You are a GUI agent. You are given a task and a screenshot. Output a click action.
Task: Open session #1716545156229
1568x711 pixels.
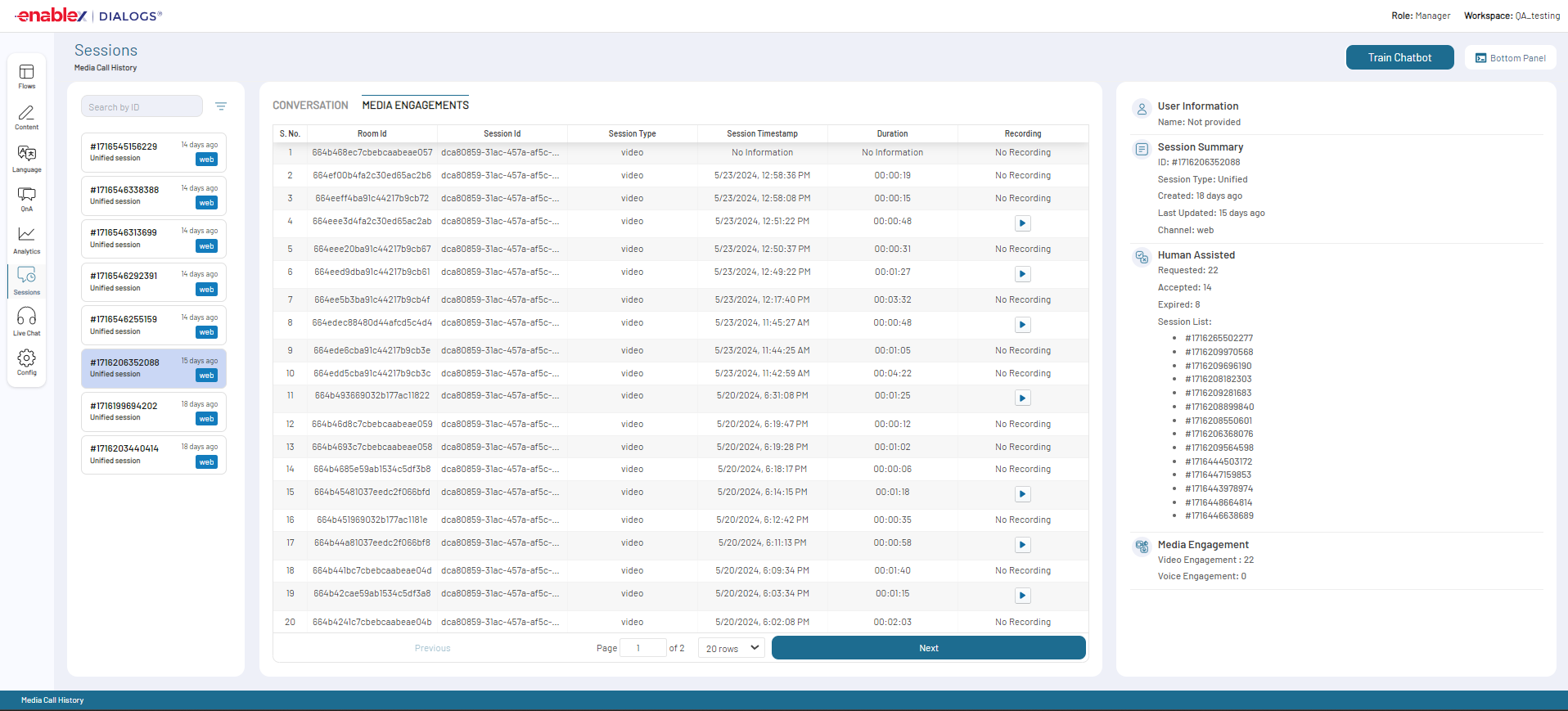[x=154, y=152]
